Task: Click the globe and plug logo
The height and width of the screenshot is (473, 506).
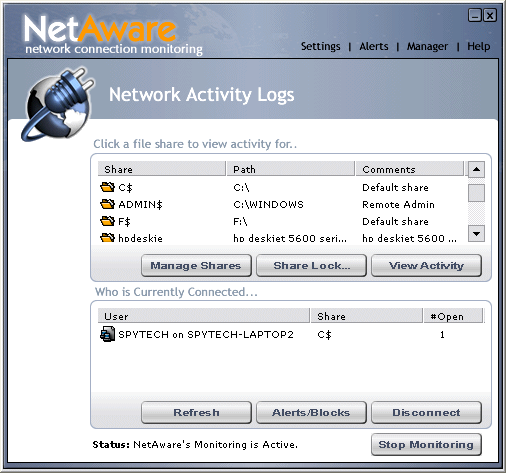Action: click(57, 104)
